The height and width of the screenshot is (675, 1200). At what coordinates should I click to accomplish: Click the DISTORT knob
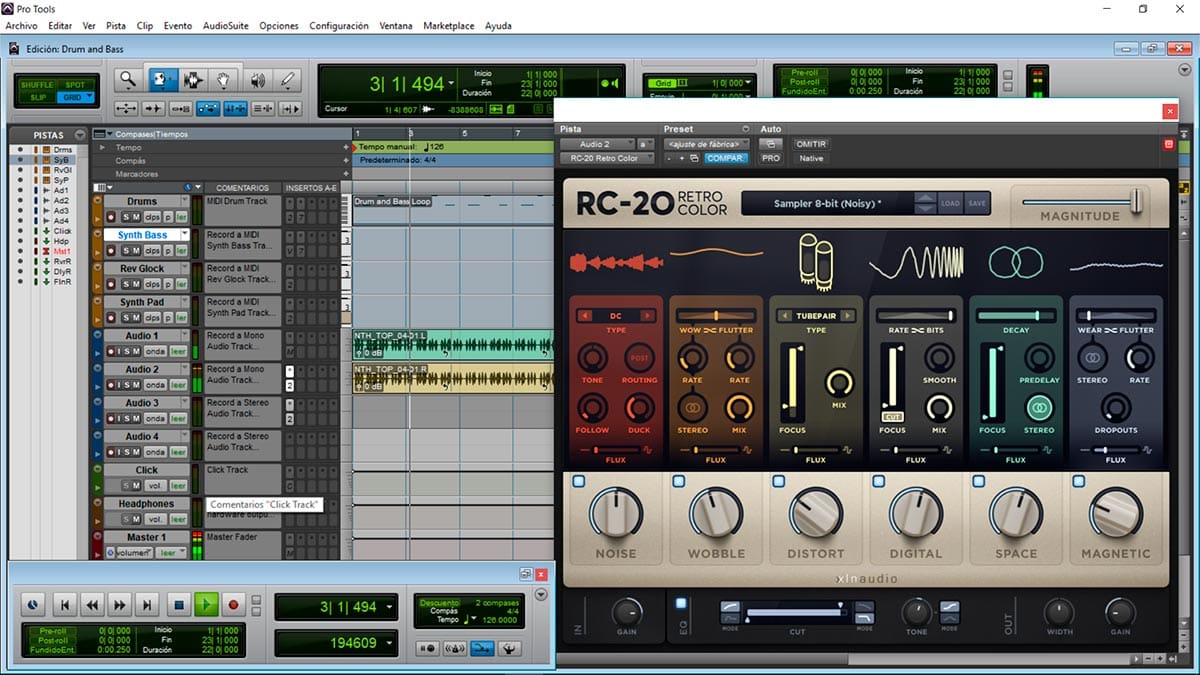(816, 514)
